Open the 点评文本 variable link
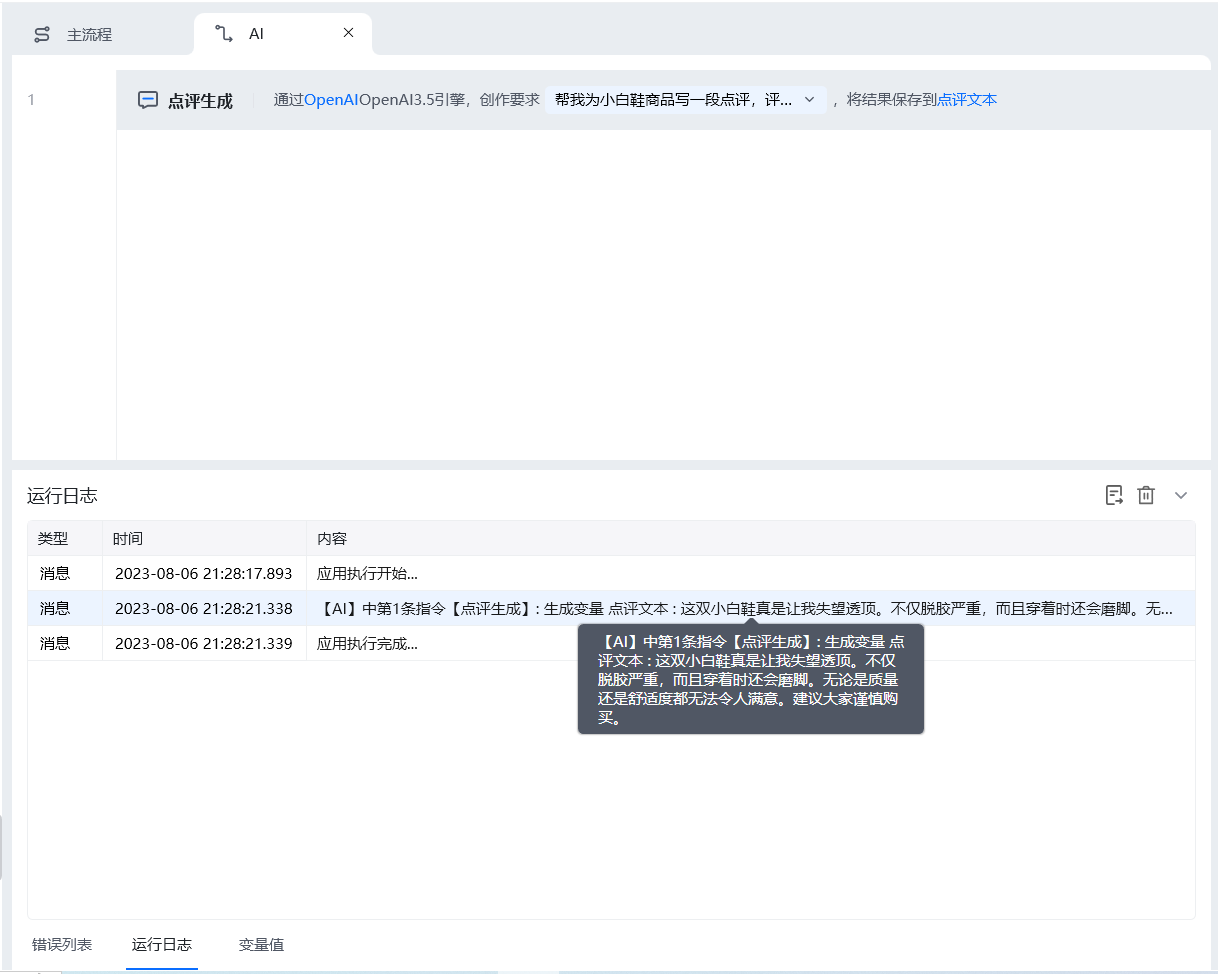 click(x=967, y=100)
